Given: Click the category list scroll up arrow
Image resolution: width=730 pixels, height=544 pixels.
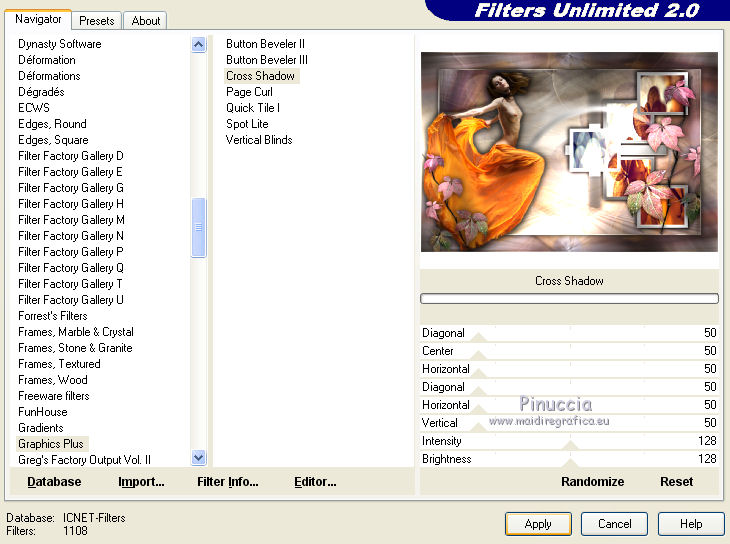Looking at the screenshot, I should pyautogui.click(x=198, y=45).
